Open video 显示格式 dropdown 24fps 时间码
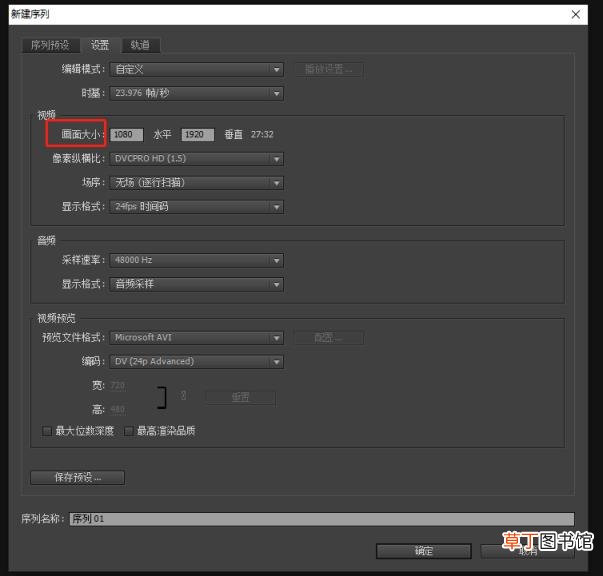 [197, 207]
